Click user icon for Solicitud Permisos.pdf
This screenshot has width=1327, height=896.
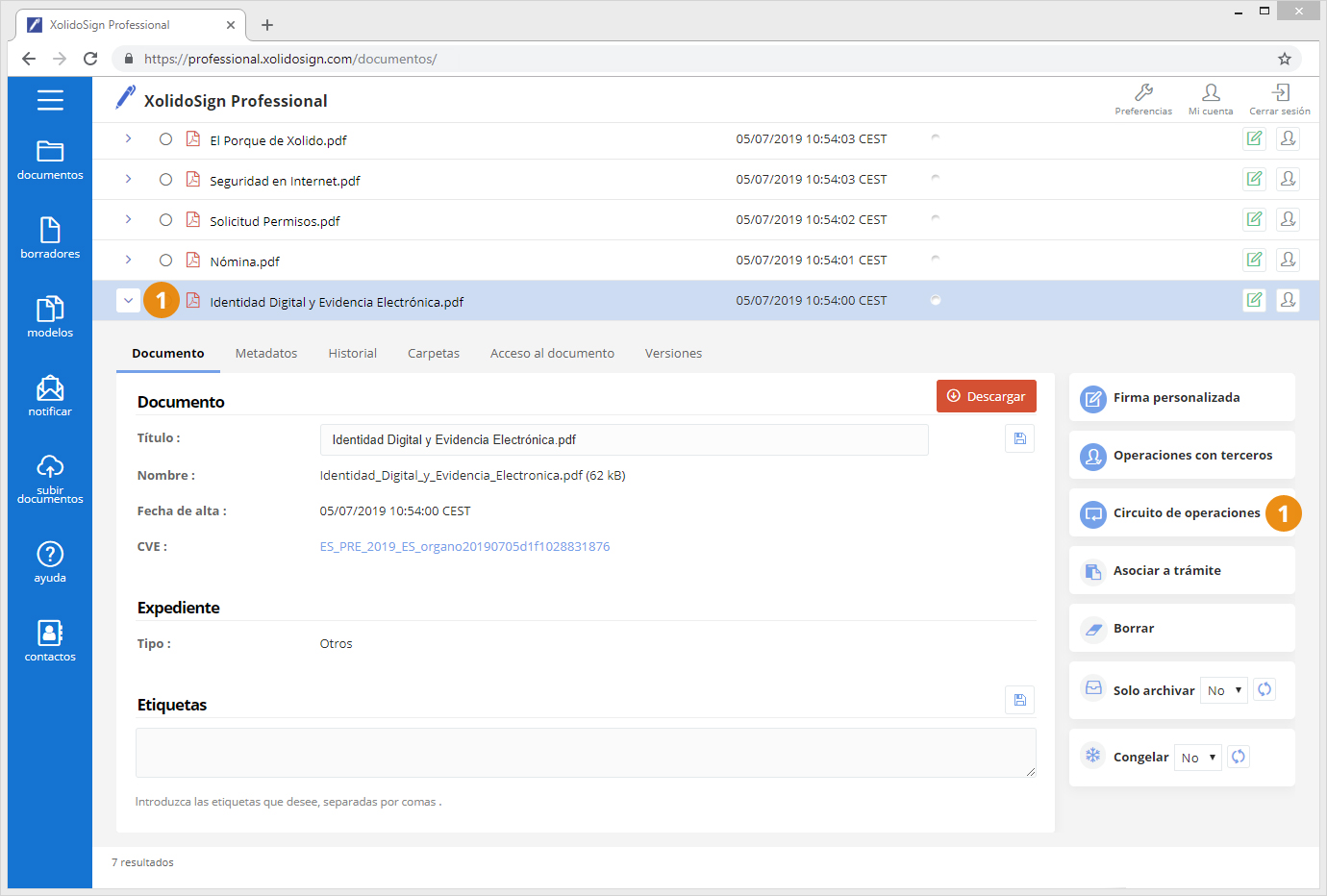point(1289,219)
